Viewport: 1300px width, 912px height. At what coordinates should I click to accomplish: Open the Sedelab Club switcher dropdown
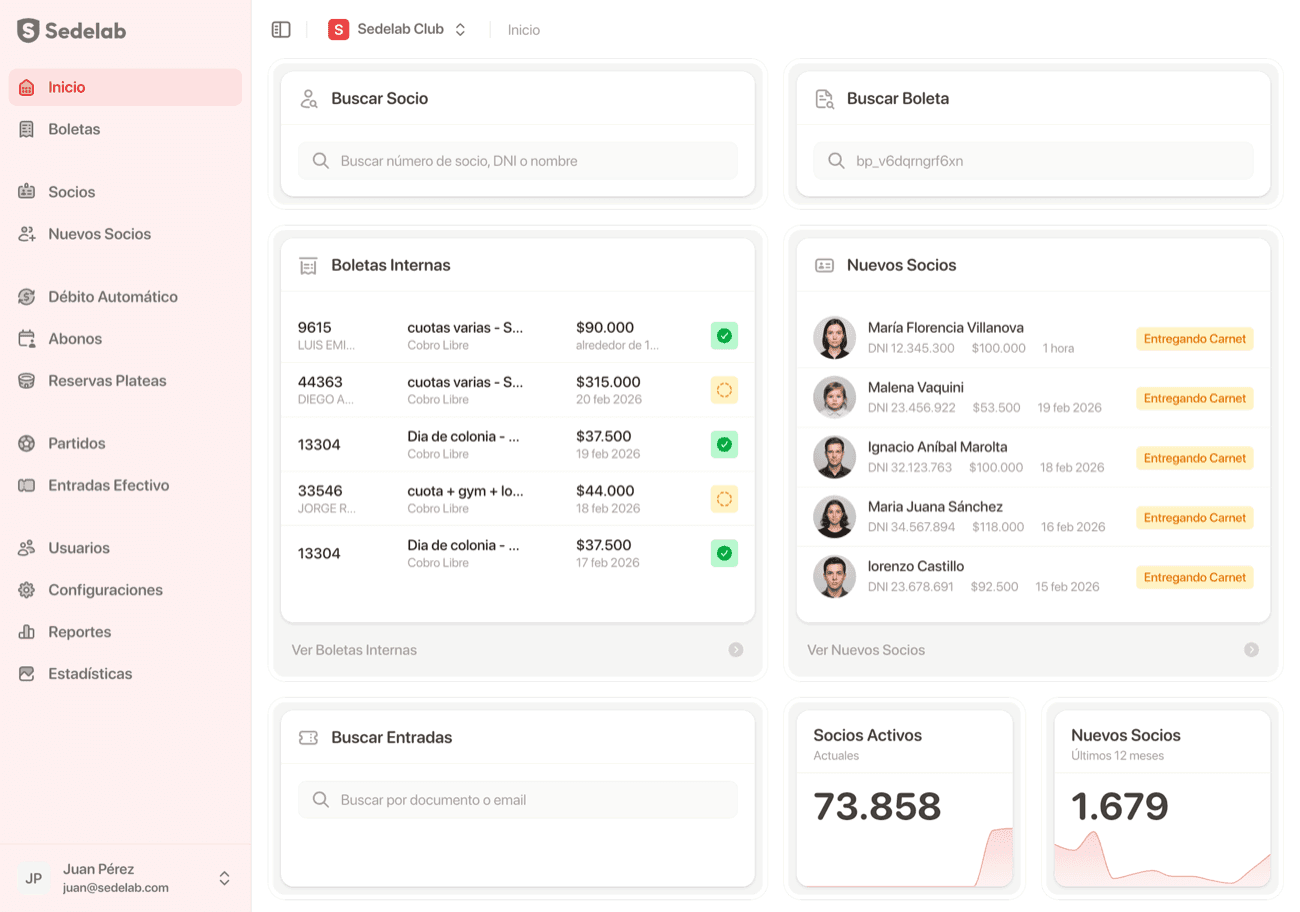click(398, 29)
